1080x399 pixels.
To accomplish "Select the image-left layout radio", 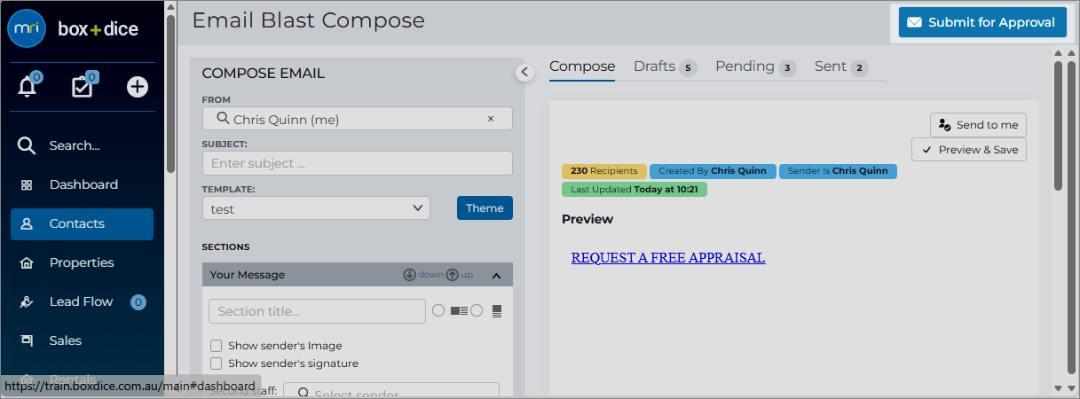I will (x=438, y=311).
